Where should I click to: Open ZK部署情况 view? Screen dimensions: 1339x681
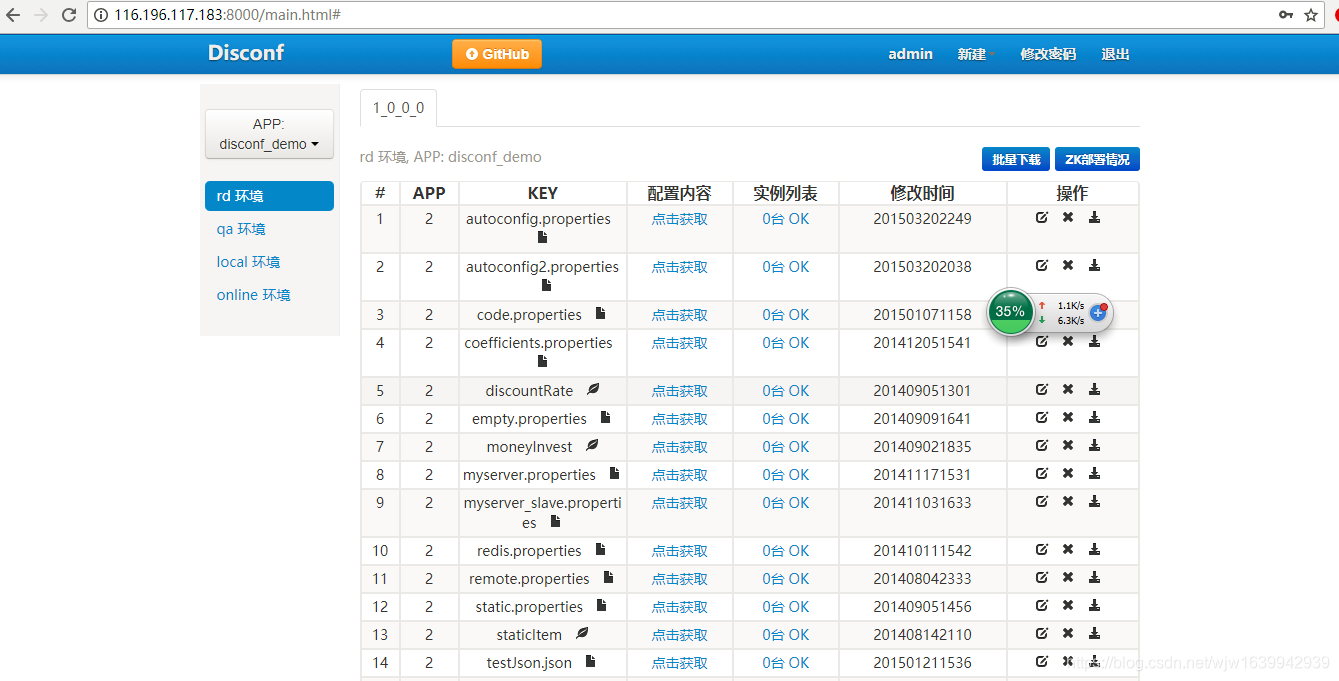[x=1097, y=159]
